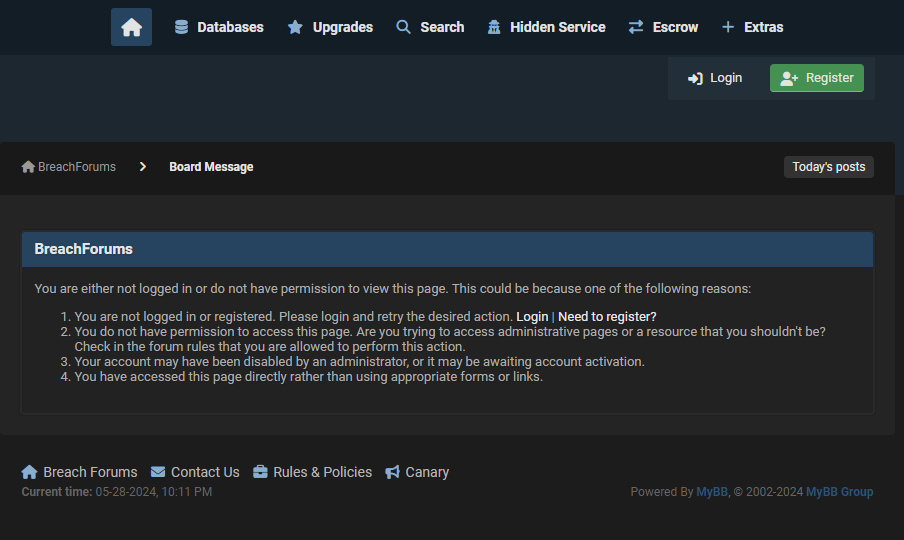Open the MyBB Group footer link
This screenshot has height=540, width=904.
pos(839,492)
